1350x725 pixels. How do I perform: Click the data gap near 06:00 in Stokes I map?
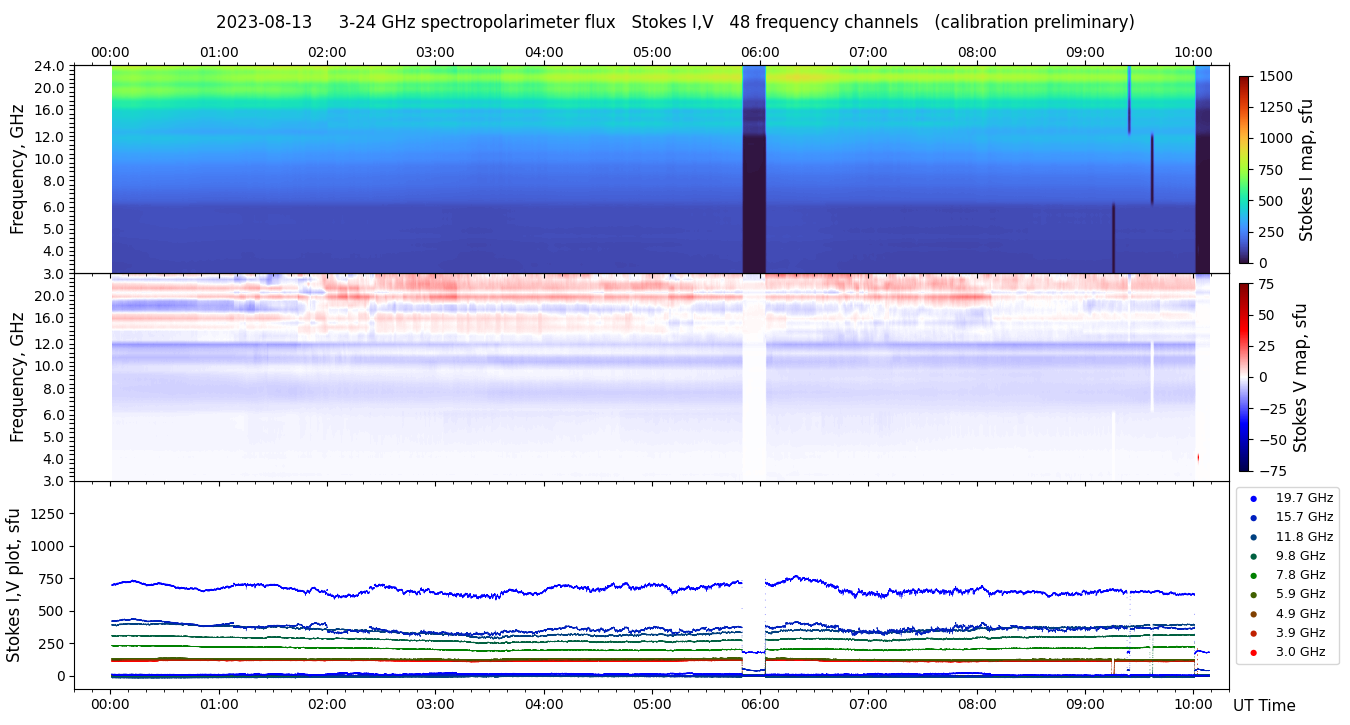(754, 169)
